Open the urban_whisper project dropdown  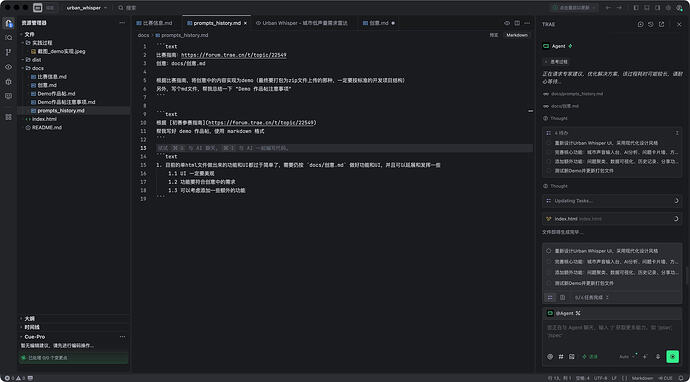87,8
